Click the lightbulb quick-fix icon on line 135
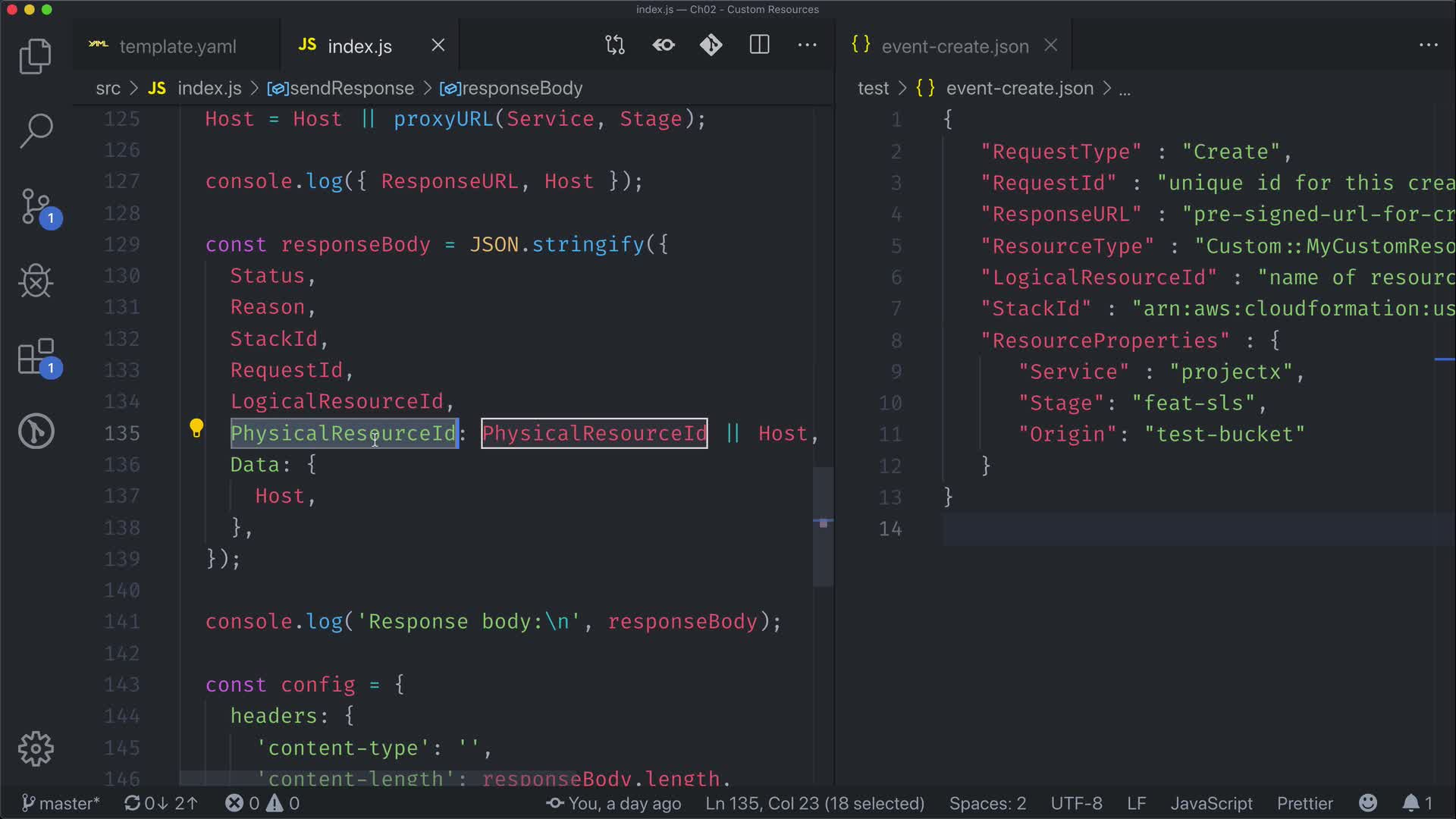Image resolution: width=1456 pixels, height=819 pixels. pyautogui.click(x=196, y=428)
